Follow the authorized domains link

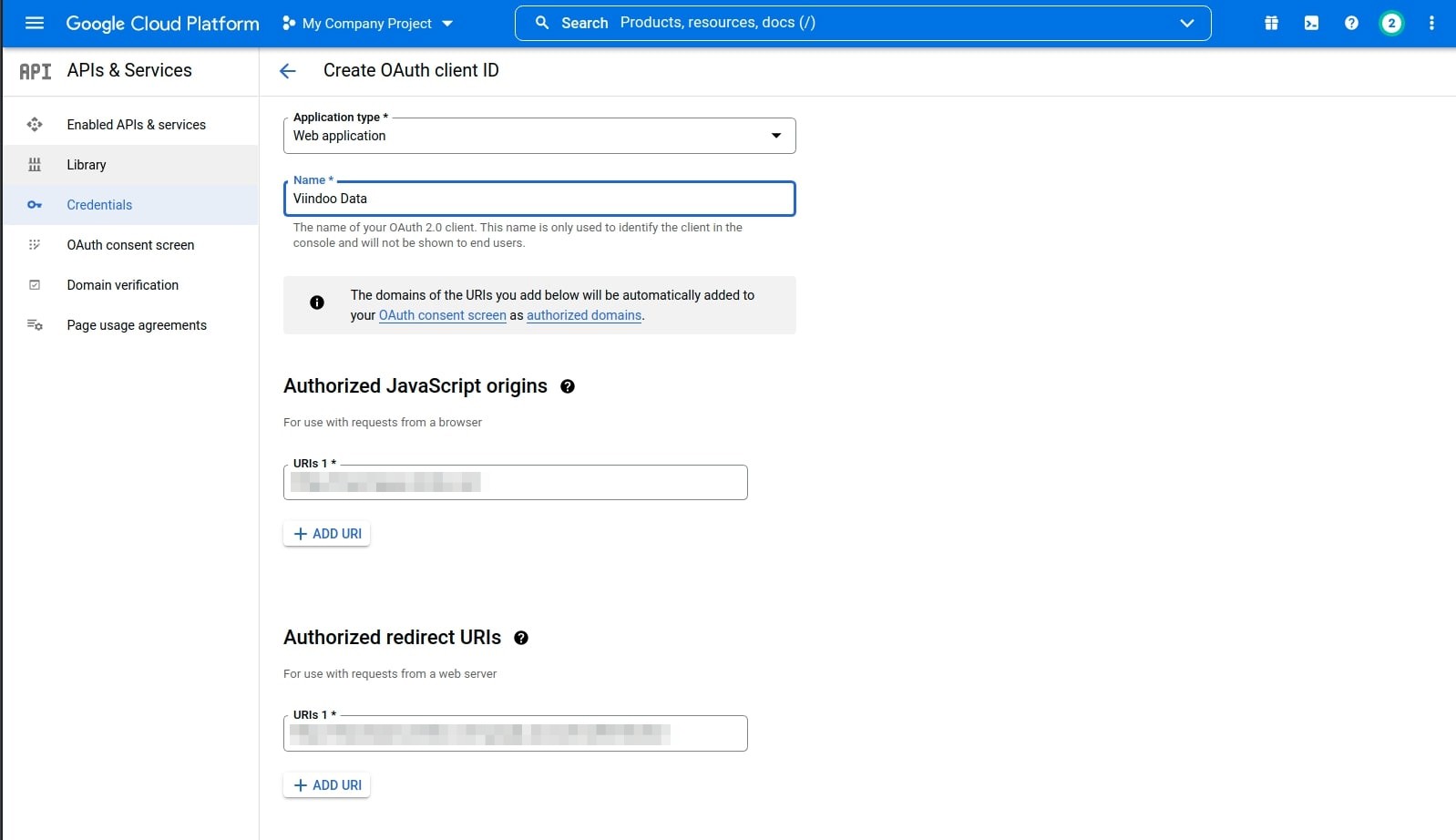583,315
